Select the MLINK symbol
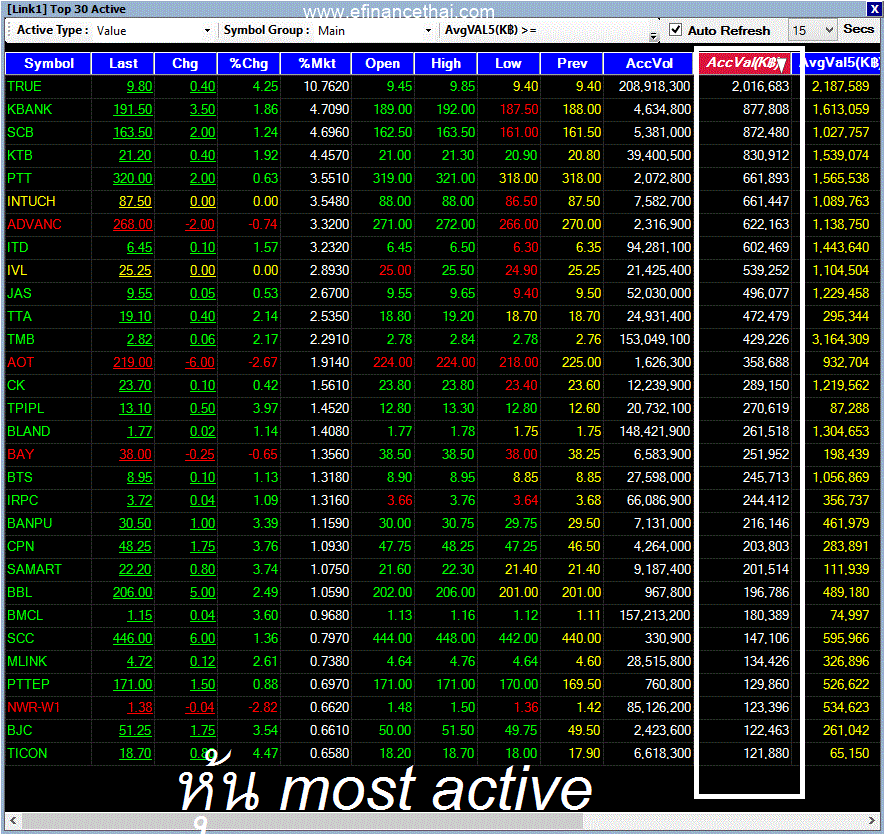Screen dimensions: 885x835 [x=27, y=661]
